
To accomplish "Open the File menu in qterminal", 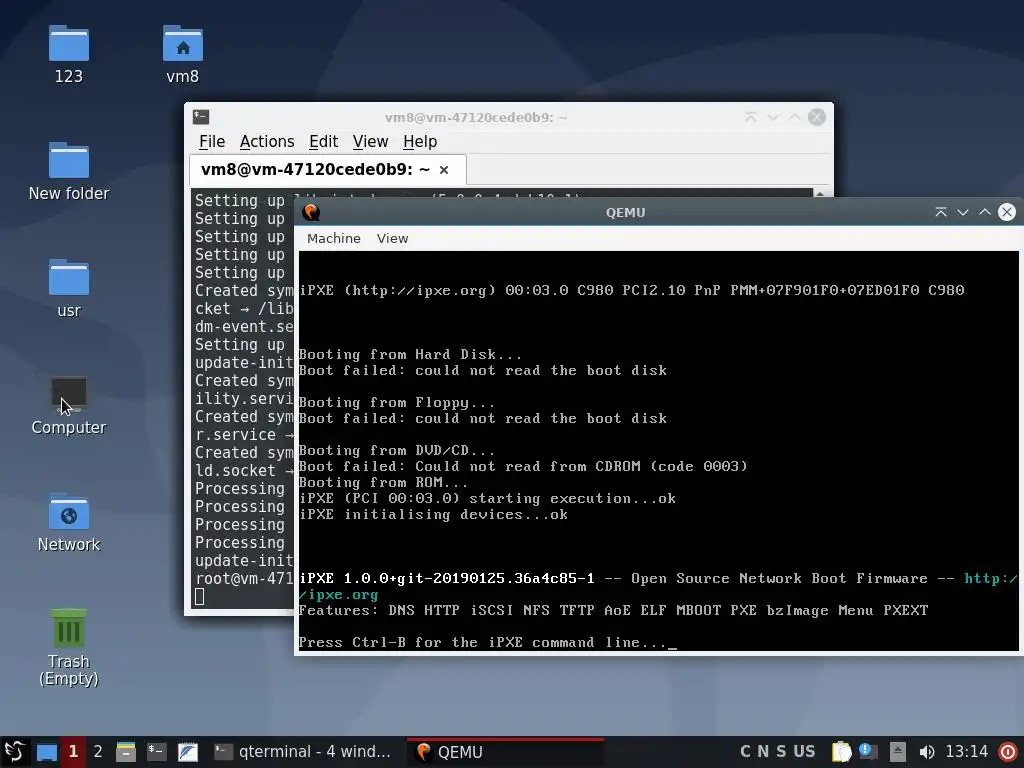I will [212, 142].
